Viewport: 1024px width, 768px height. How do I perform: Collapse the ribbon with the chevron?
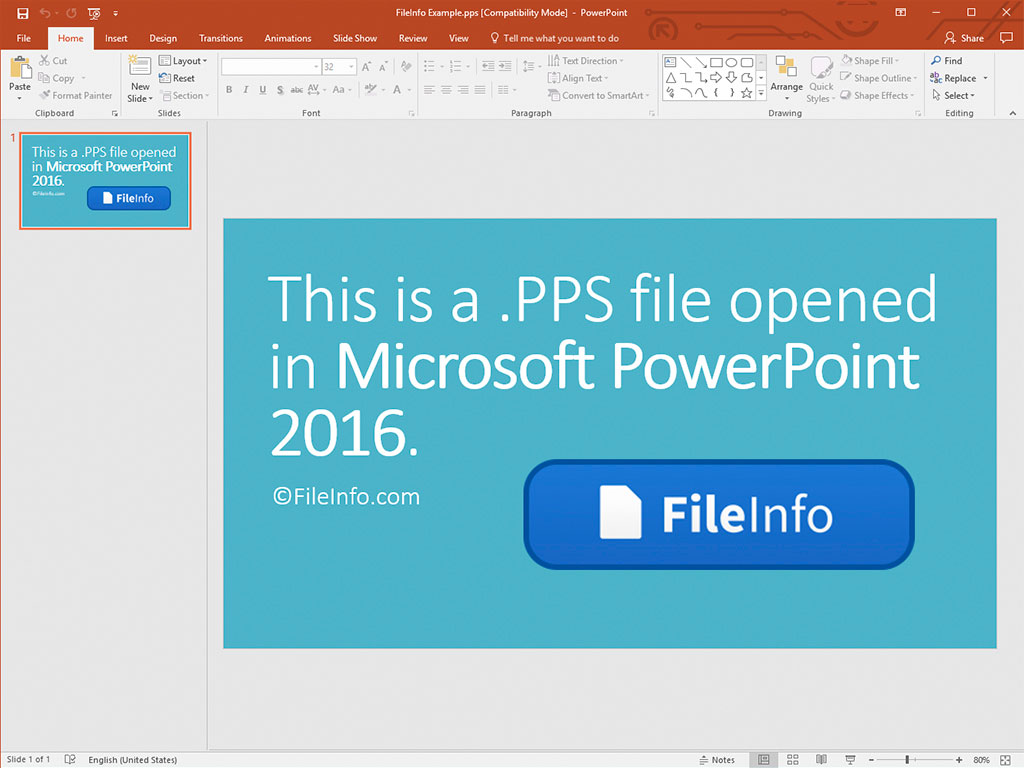1012,113
